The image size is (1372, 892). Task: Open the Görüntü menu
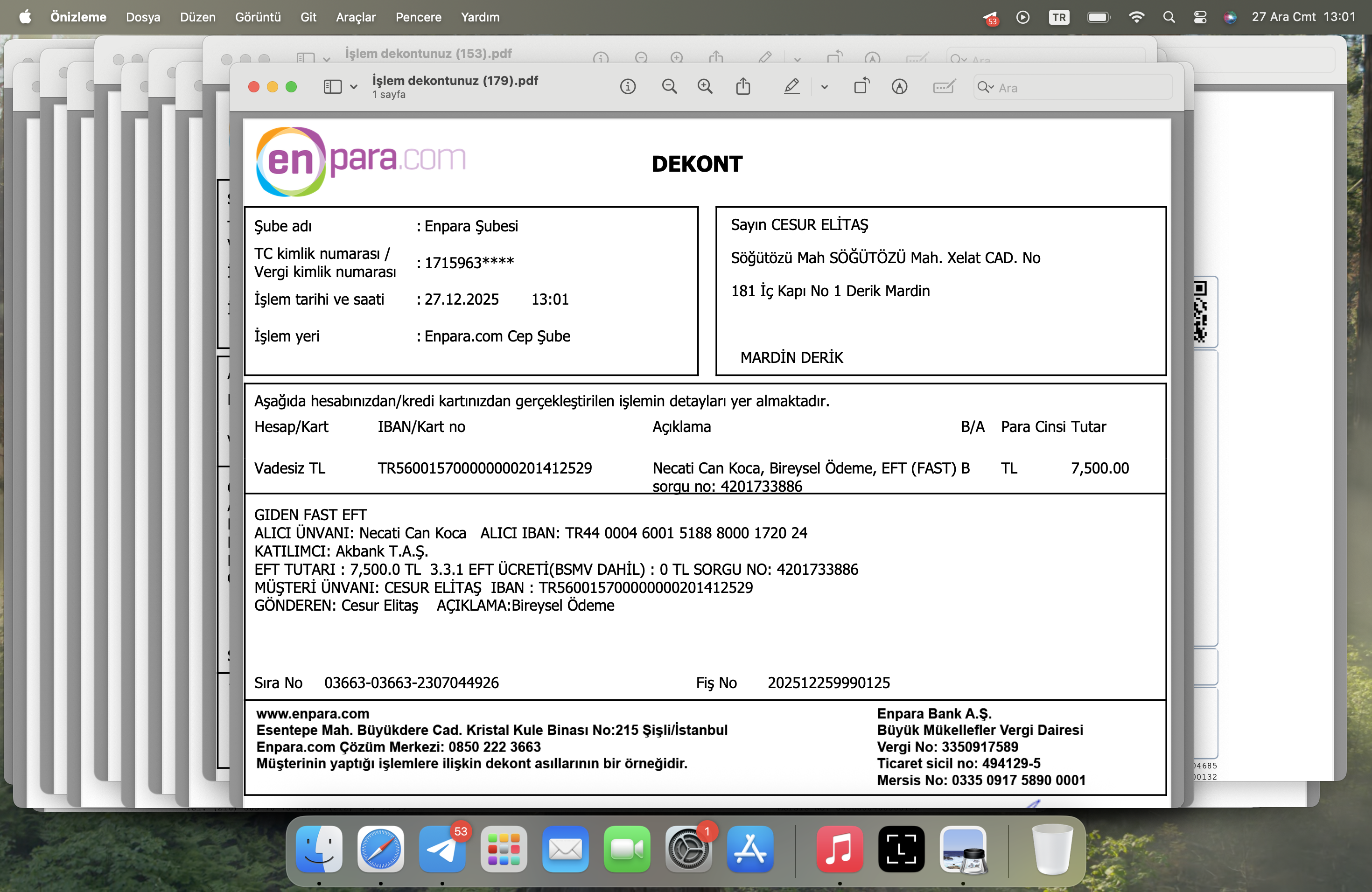[258, 17]
